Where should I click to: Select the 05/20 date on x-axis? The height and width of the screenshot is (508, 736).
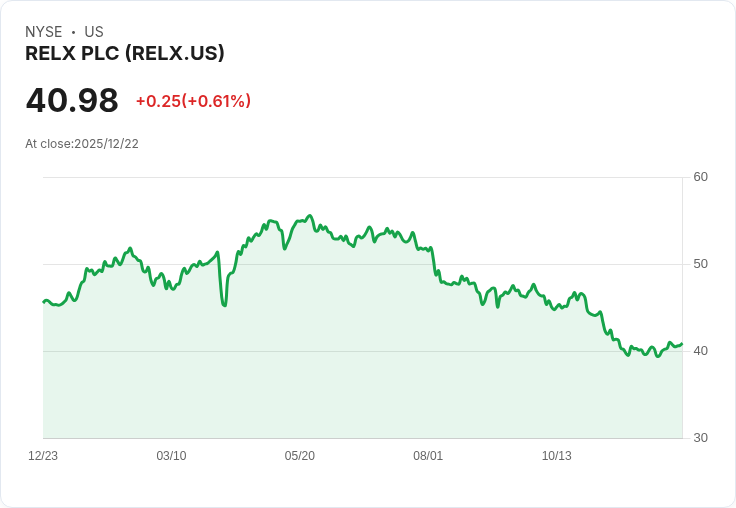pos(300,456)
